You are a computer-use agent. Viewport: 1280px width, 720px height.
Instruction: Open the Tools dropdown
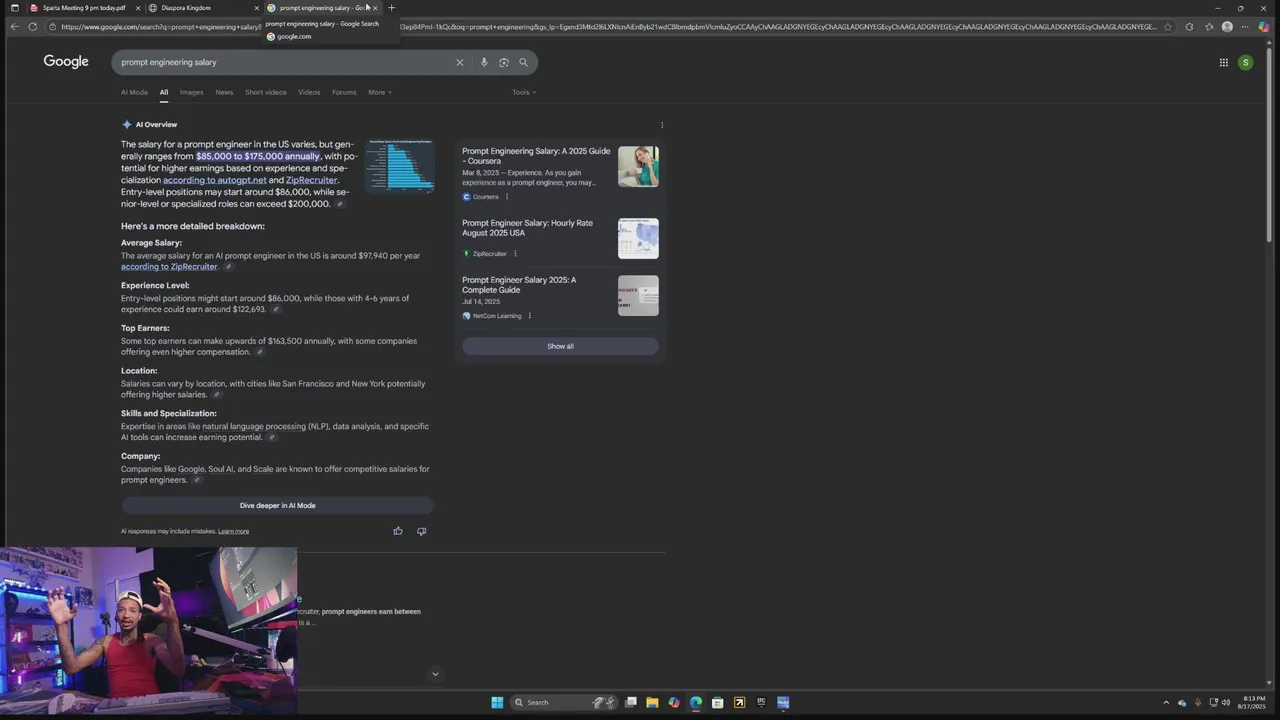coord(524,92)
